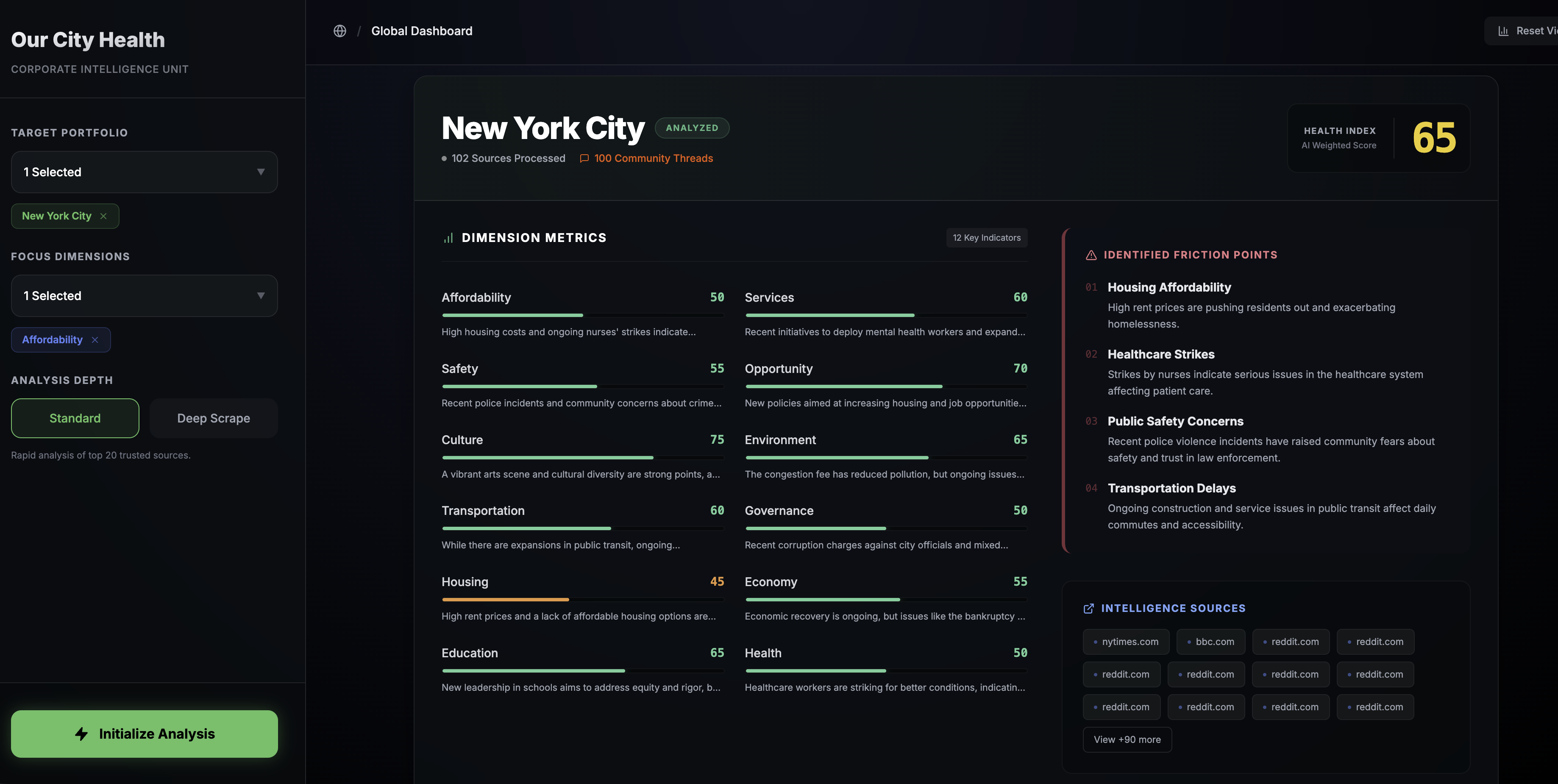The width and height of the screenshot is (1558, 784).
Task: Select Standard analysis depth
Action: [75, 418]
